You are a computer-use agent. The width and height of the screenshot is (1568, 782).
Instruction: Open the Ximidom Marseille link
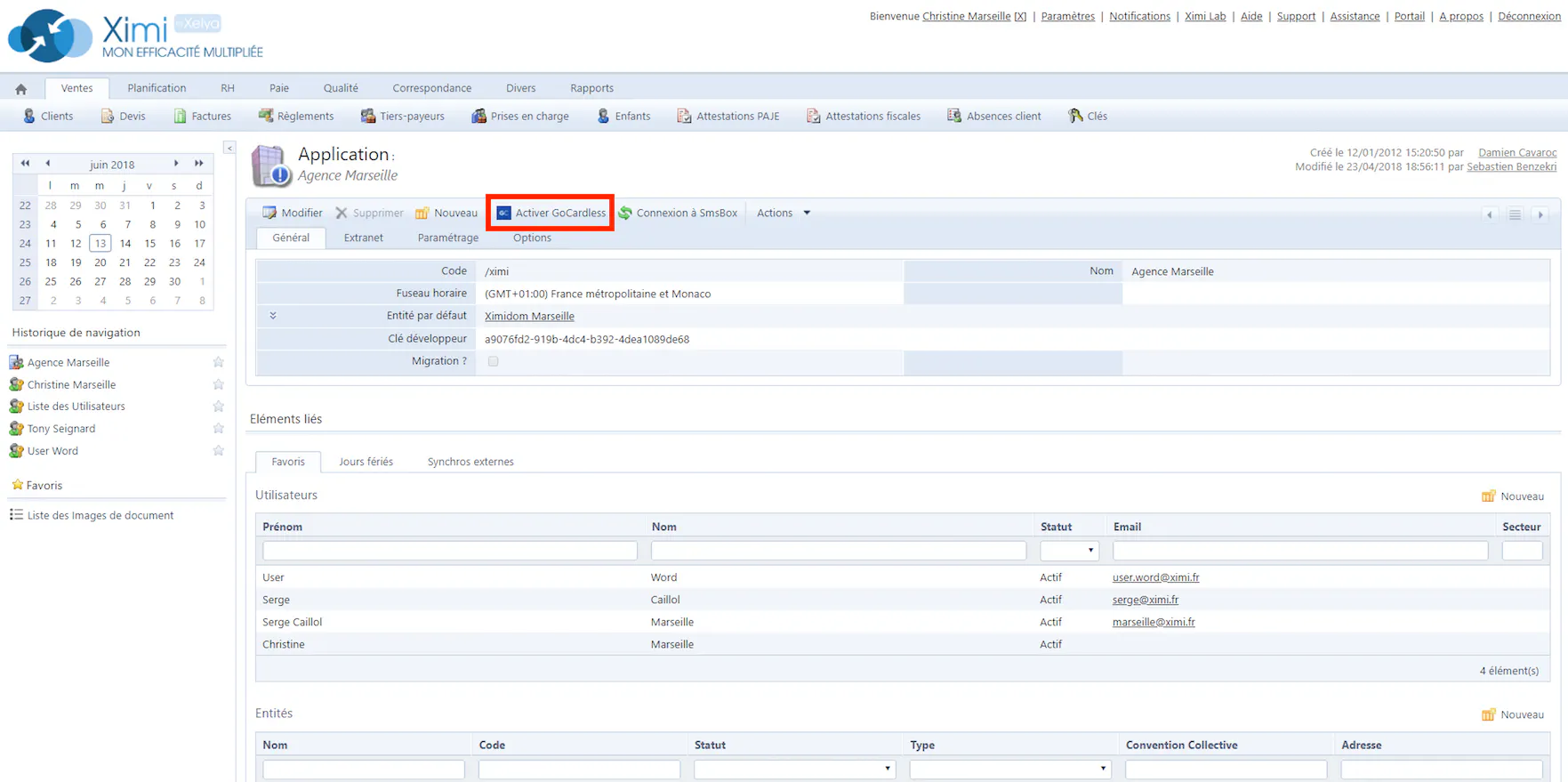pos(529,316)
